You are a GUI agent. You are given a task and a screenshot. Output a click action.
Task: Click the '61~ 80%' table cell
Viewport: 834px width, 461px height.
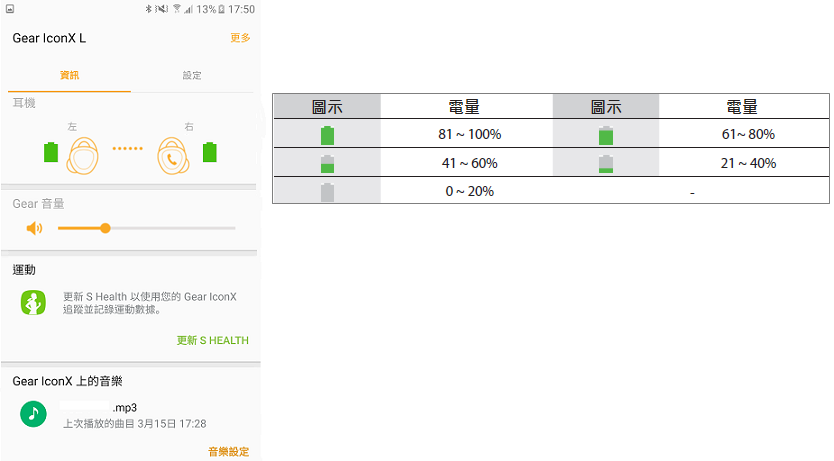pos(744,134)
